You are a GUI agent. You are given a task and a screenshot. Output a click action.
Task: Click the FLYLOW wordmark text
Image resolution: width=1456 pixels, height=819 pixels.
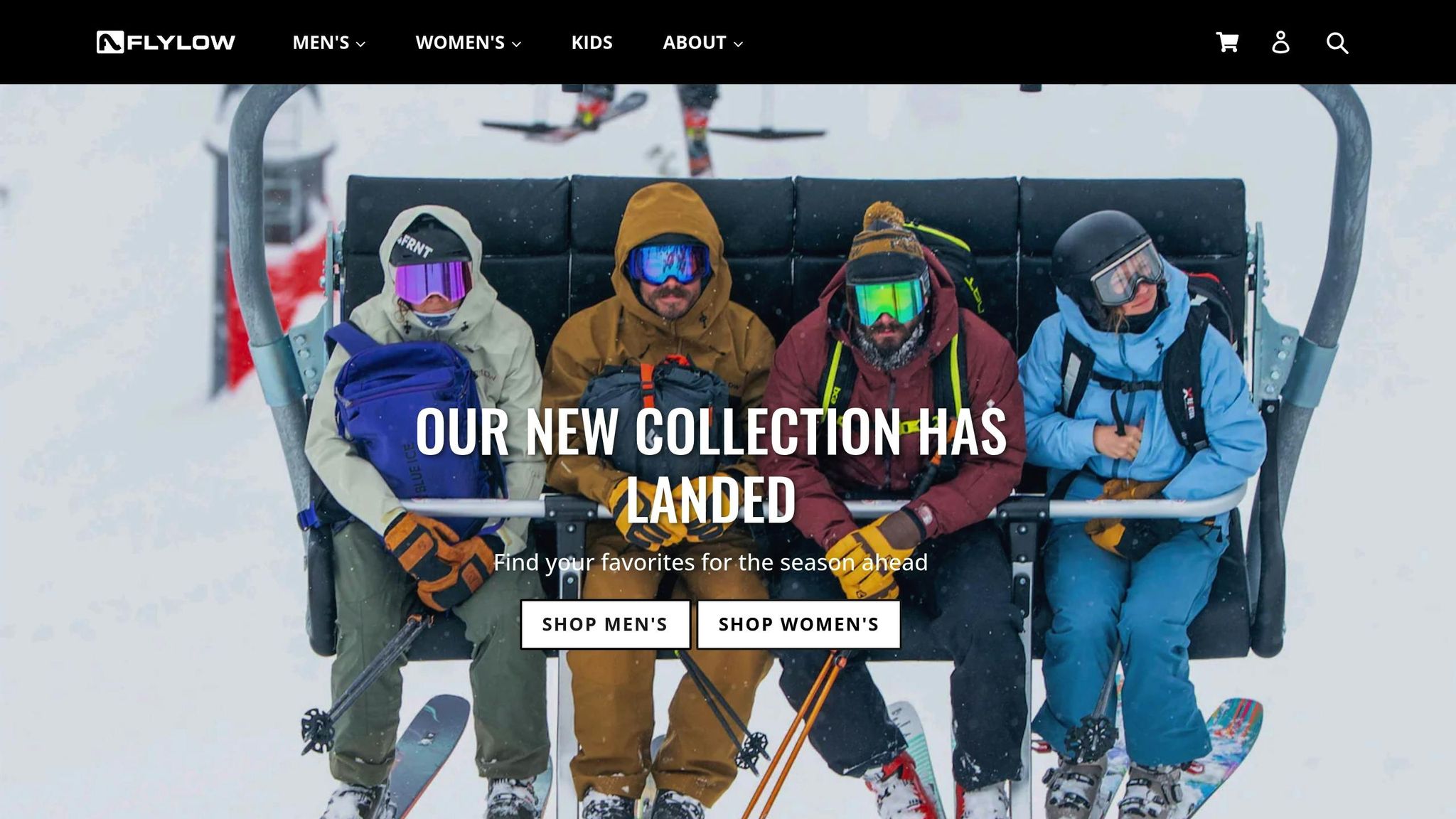[x=181, y=43]
